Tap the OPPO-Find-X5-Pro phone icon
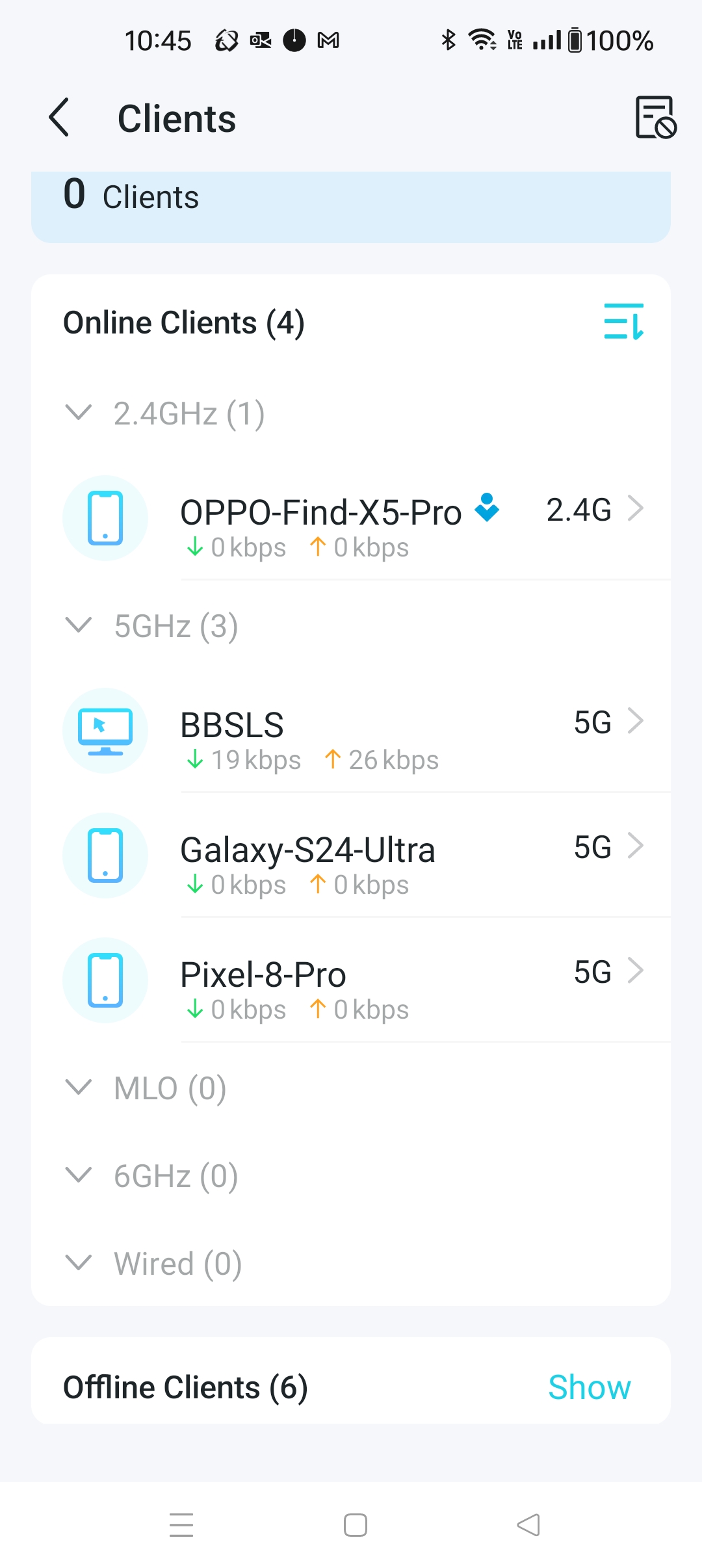The height and width of the screenshot is (1568, 702). [105, 518]
